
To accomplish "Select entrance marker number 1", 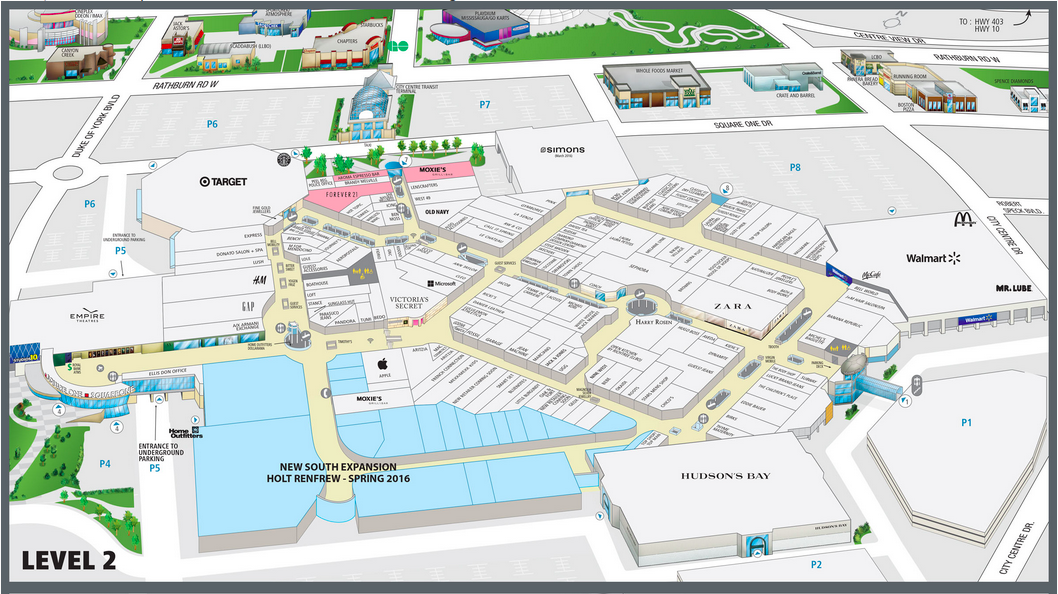I will pos(906,401).
